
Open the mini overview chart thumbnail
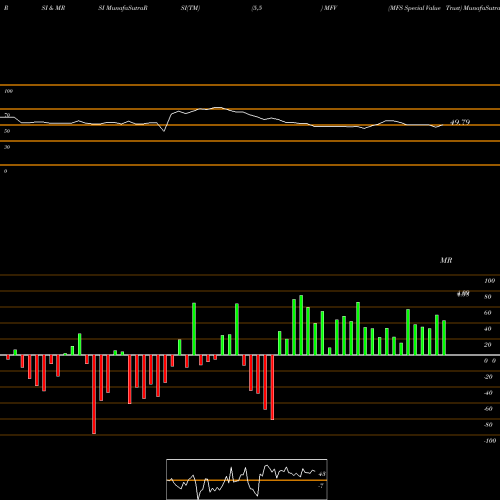247,479
